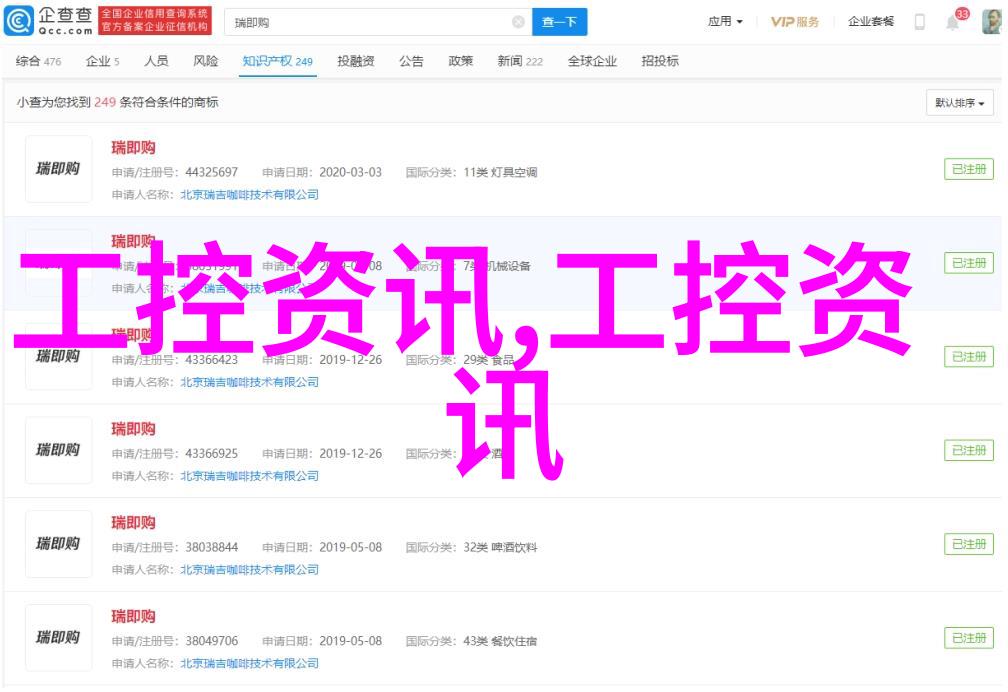Open the mobile phone app icon
1008x692 pixels.
pos(920,22)
